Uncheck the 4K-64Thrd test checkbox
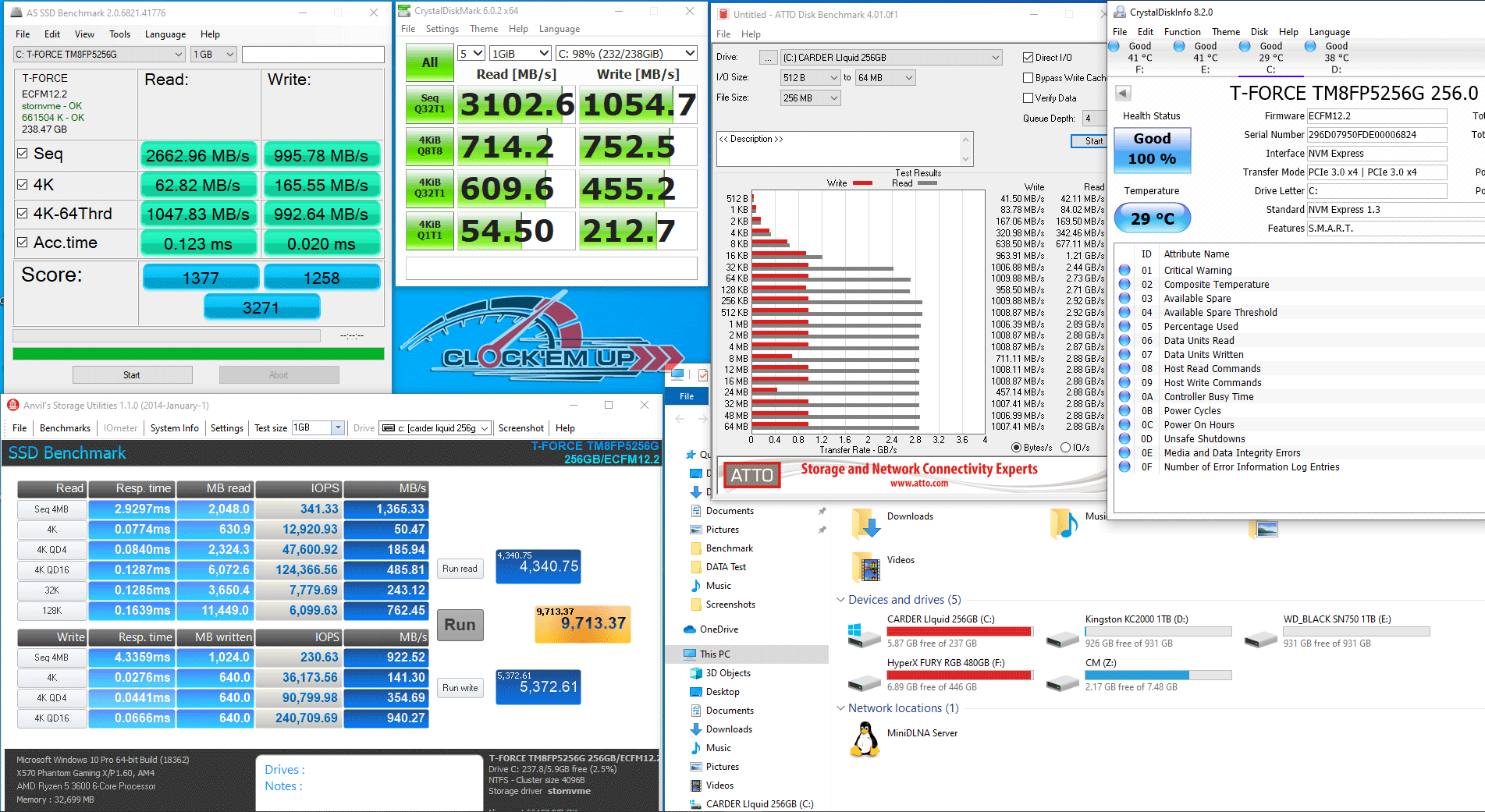 tap(23, 213)
